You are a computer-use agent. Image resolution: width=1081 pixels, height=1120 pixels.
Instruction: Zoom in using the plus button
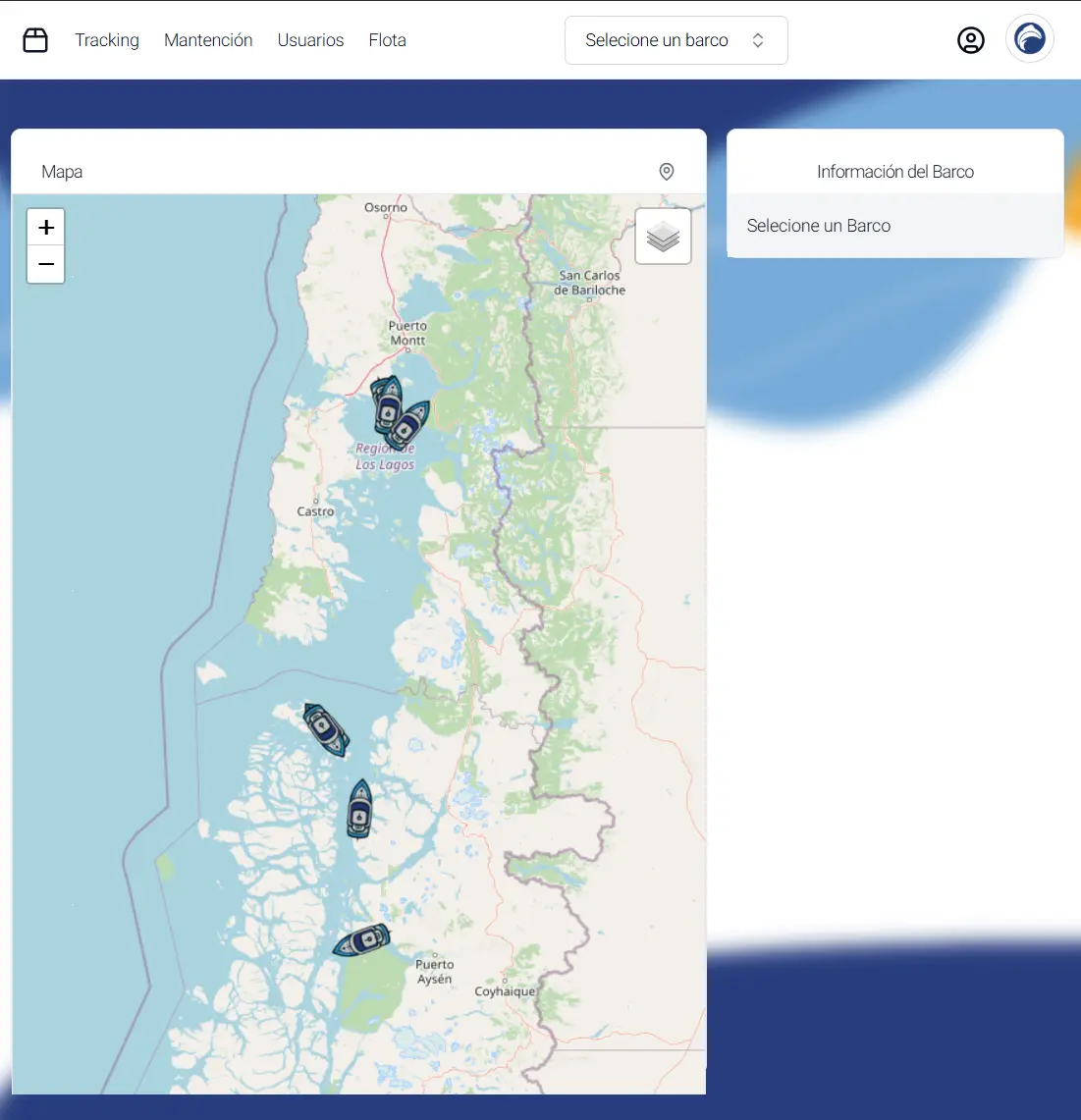pos(45,227)
